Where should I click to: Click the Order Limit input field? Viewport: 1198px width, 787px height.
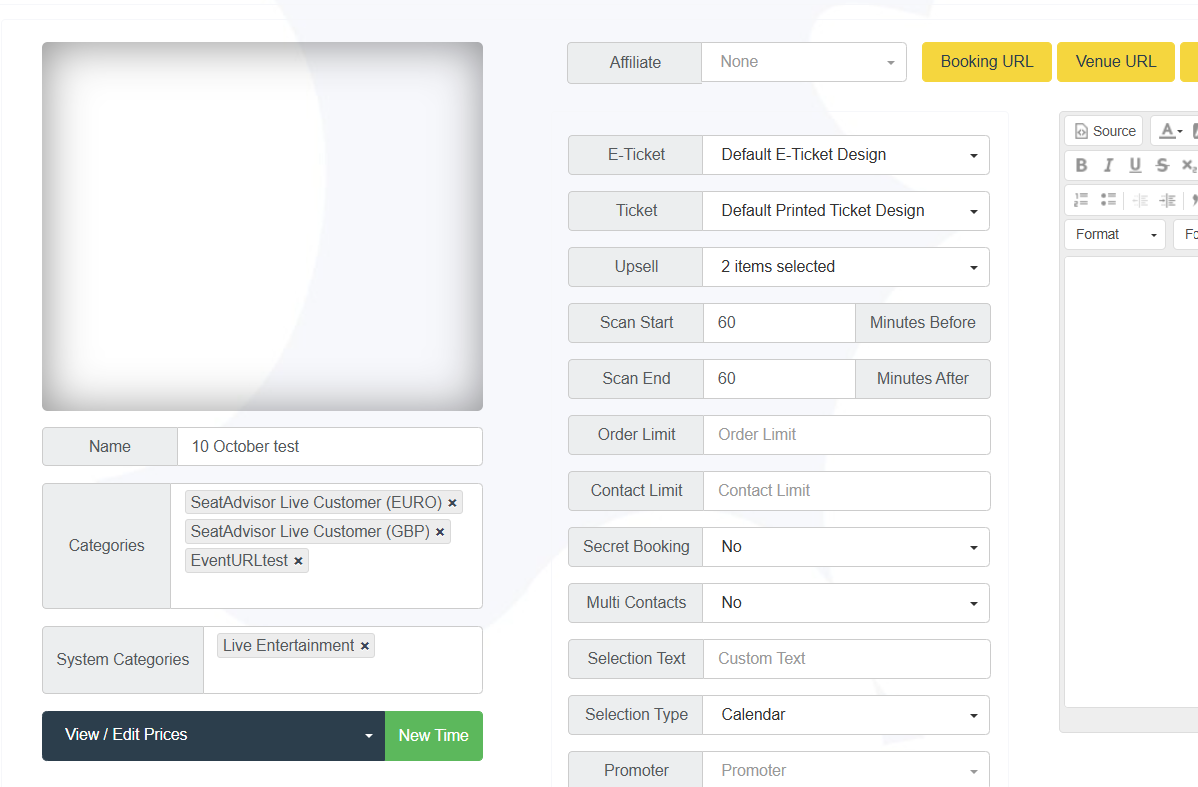(x=847, y=435)
